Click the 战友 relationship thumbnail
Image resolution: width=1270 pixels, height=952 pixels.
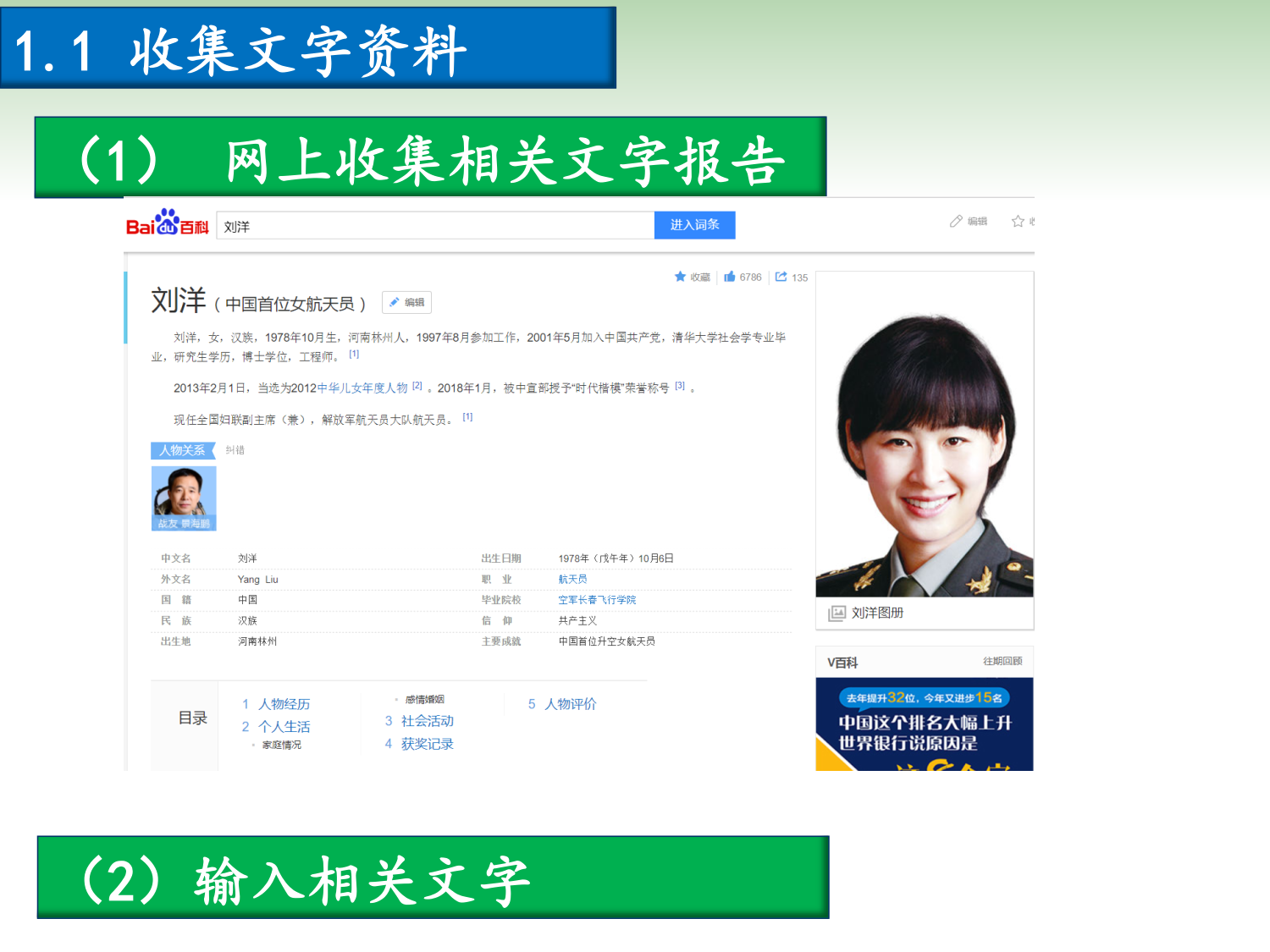pos(184,498)
